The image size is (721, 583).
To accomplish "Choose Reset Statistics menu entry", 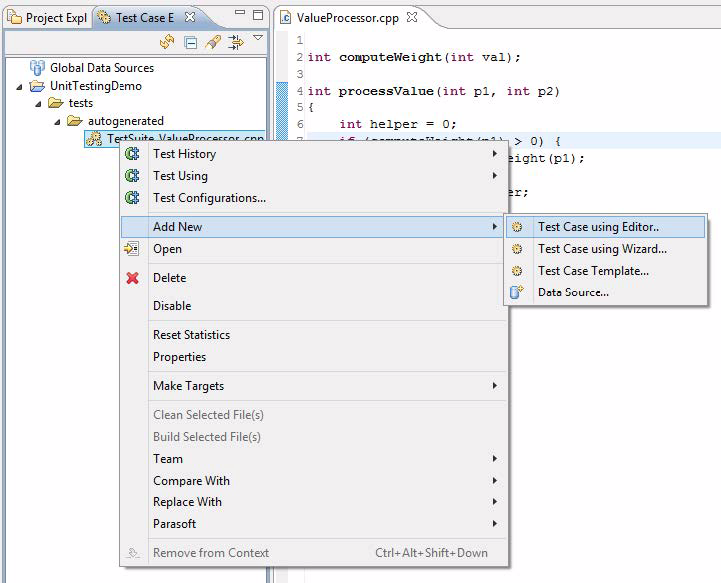I will [x=314, y=335].
